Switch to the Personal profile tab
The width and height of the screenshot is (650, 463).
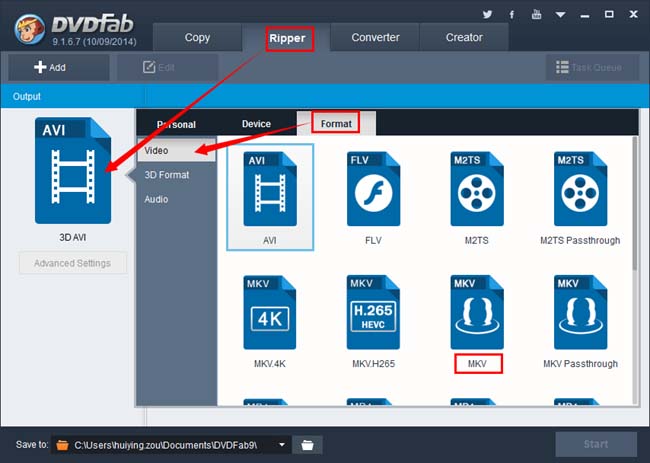(x=176, y=124)
